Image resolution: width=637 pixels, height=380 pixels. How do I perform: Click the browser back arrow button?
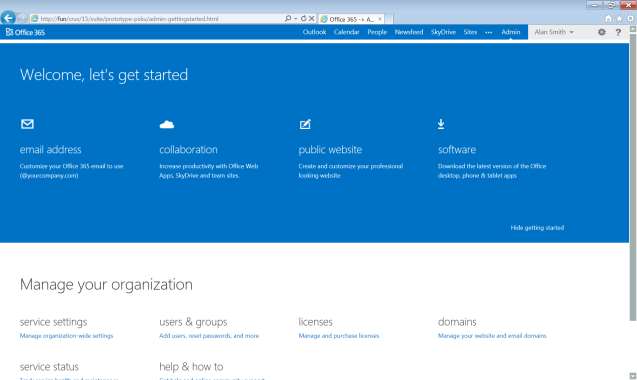pos(8,18)
